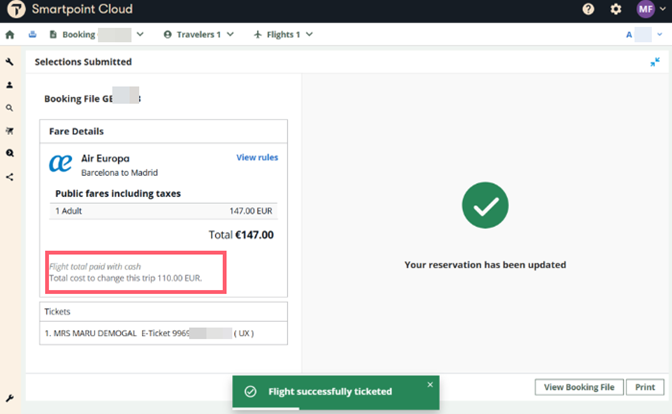The height and width of the screenshot is (414, 672).
Task: Open the MF user profile menu
Action: pos(645,10)
